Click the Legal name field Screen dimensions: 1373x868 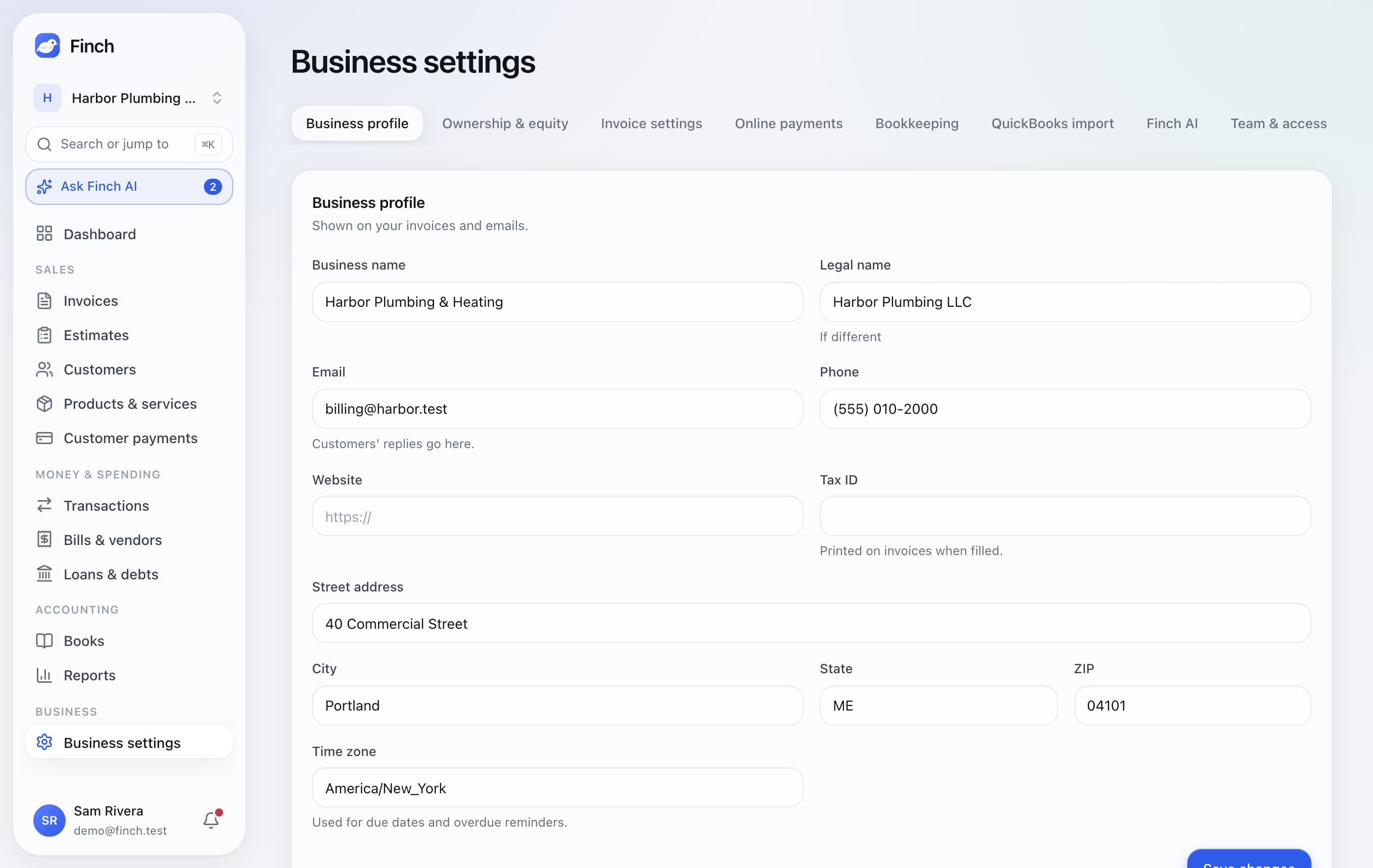(x=1065, y=301)
